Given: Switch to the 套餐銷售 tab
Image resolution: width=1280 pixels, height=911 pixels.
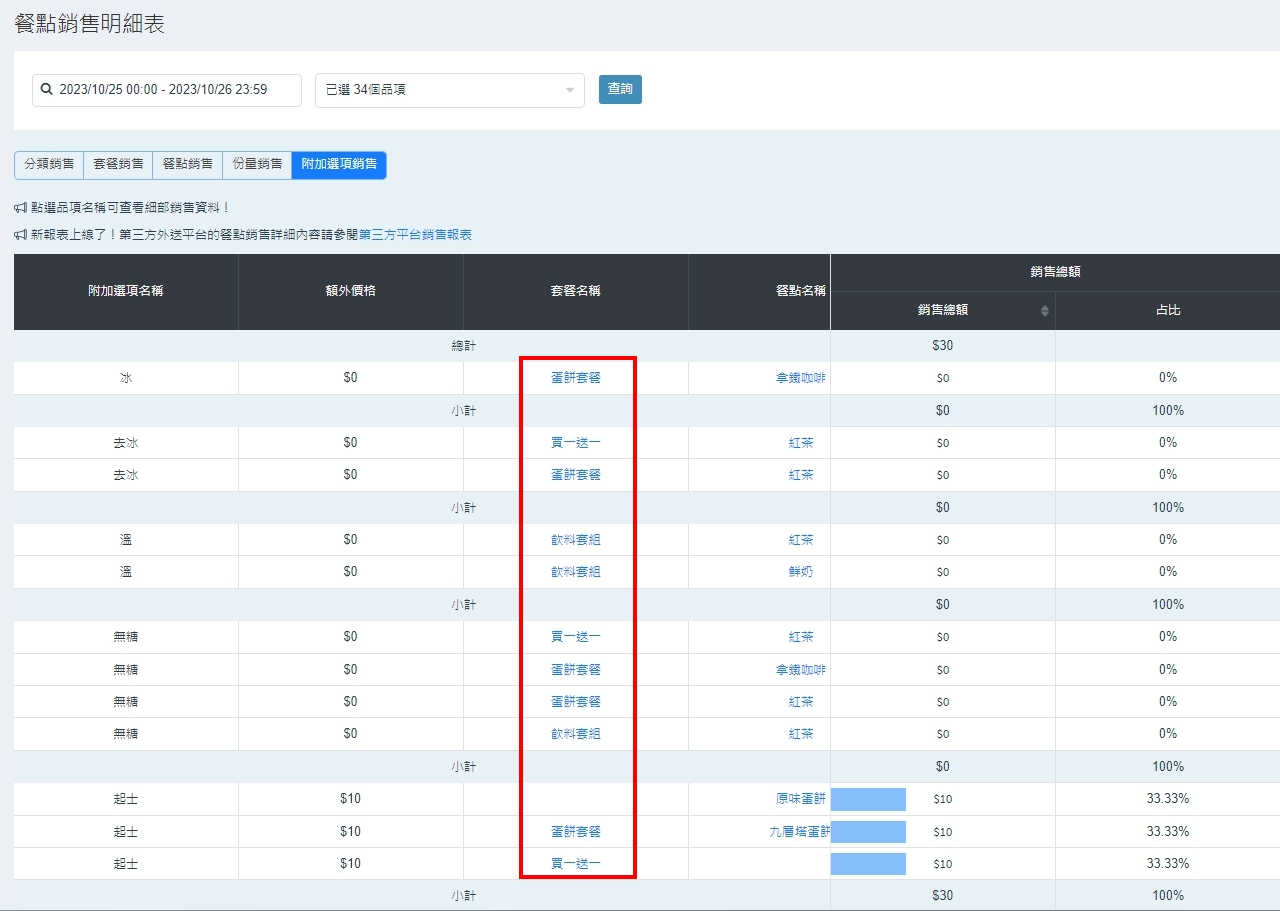Looking at the screenshot, I should pyautogui.click(x=118, y=164).
